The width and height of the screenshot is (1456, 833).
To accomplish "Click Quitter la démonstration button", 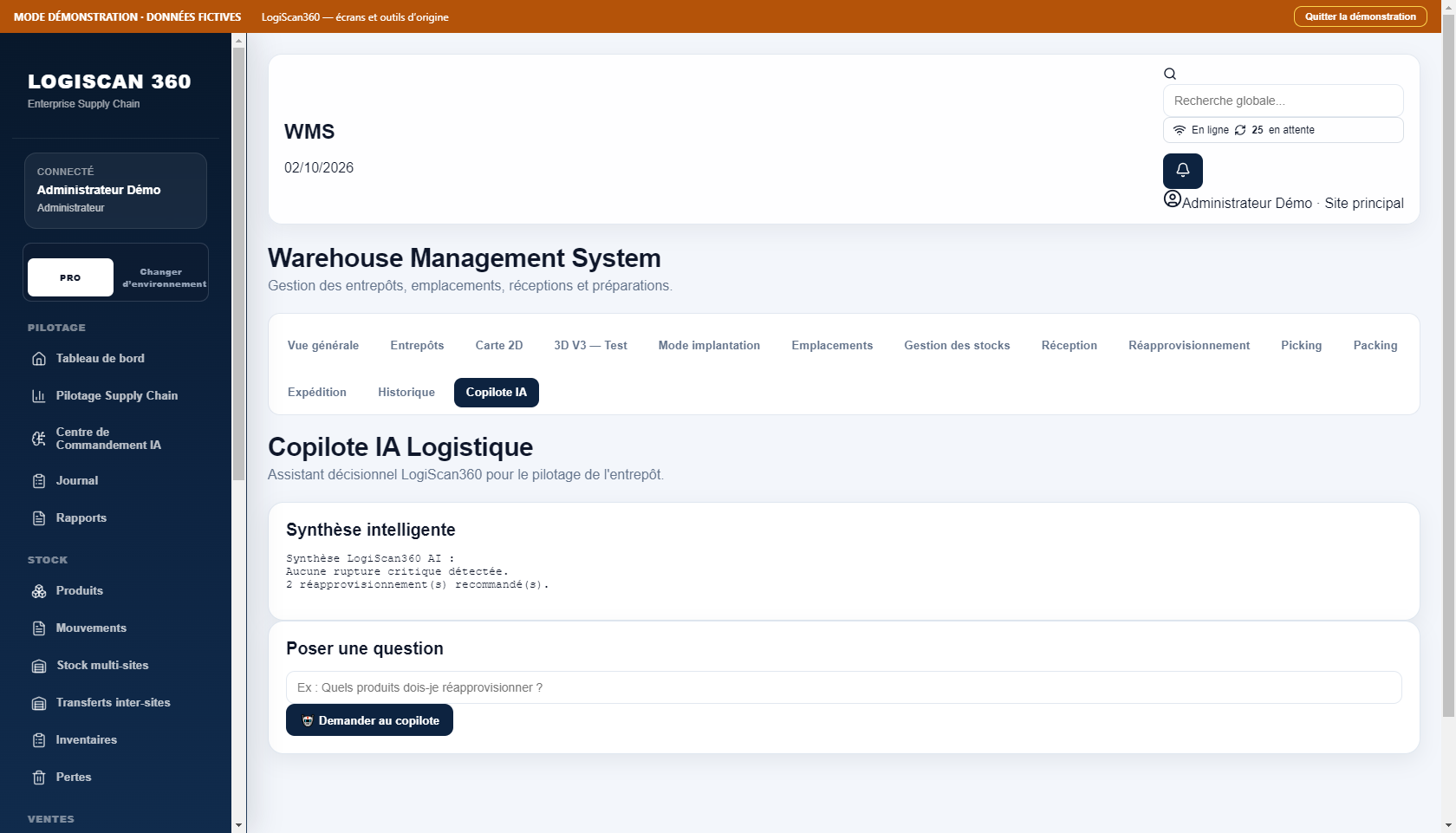I will pos(1361,16).
